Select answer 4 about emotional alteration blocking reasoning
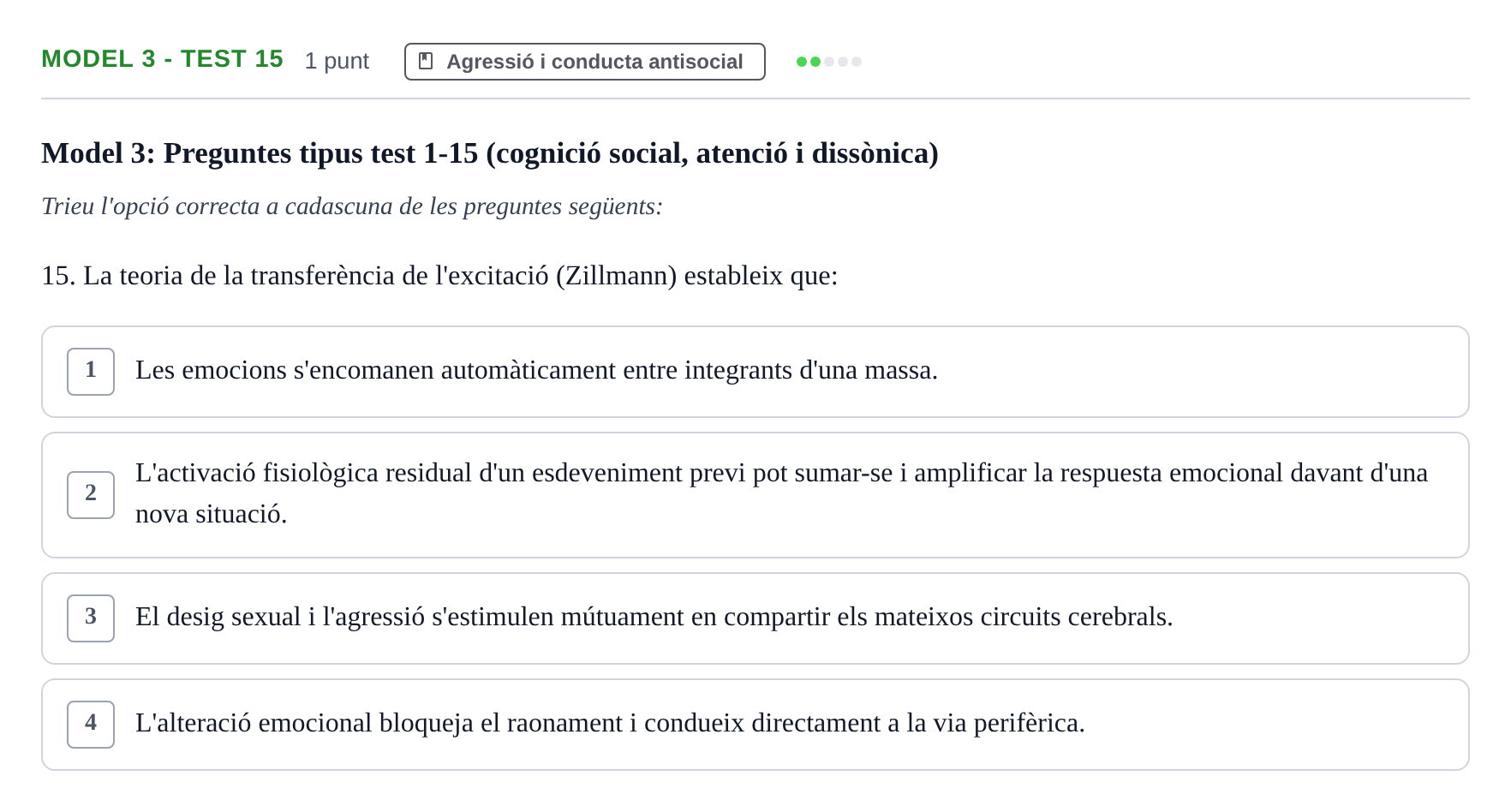 [755, 725]
